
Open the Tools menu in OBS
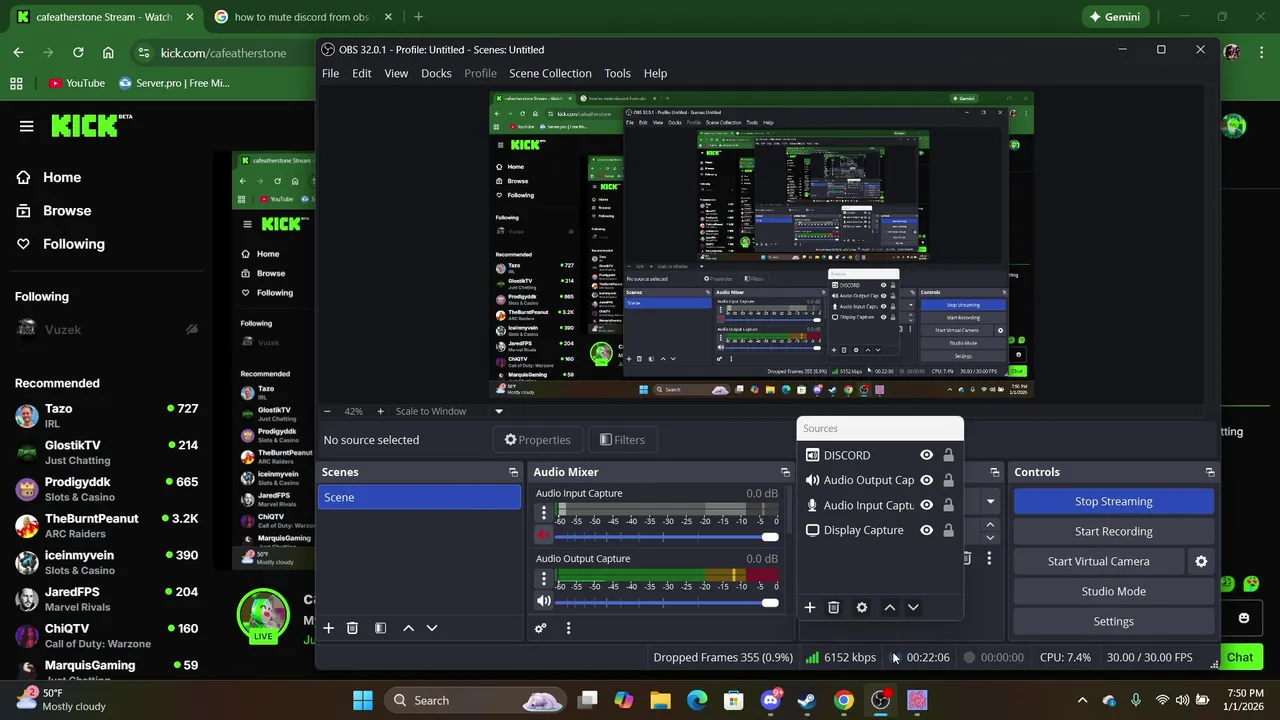click(618, 73)
